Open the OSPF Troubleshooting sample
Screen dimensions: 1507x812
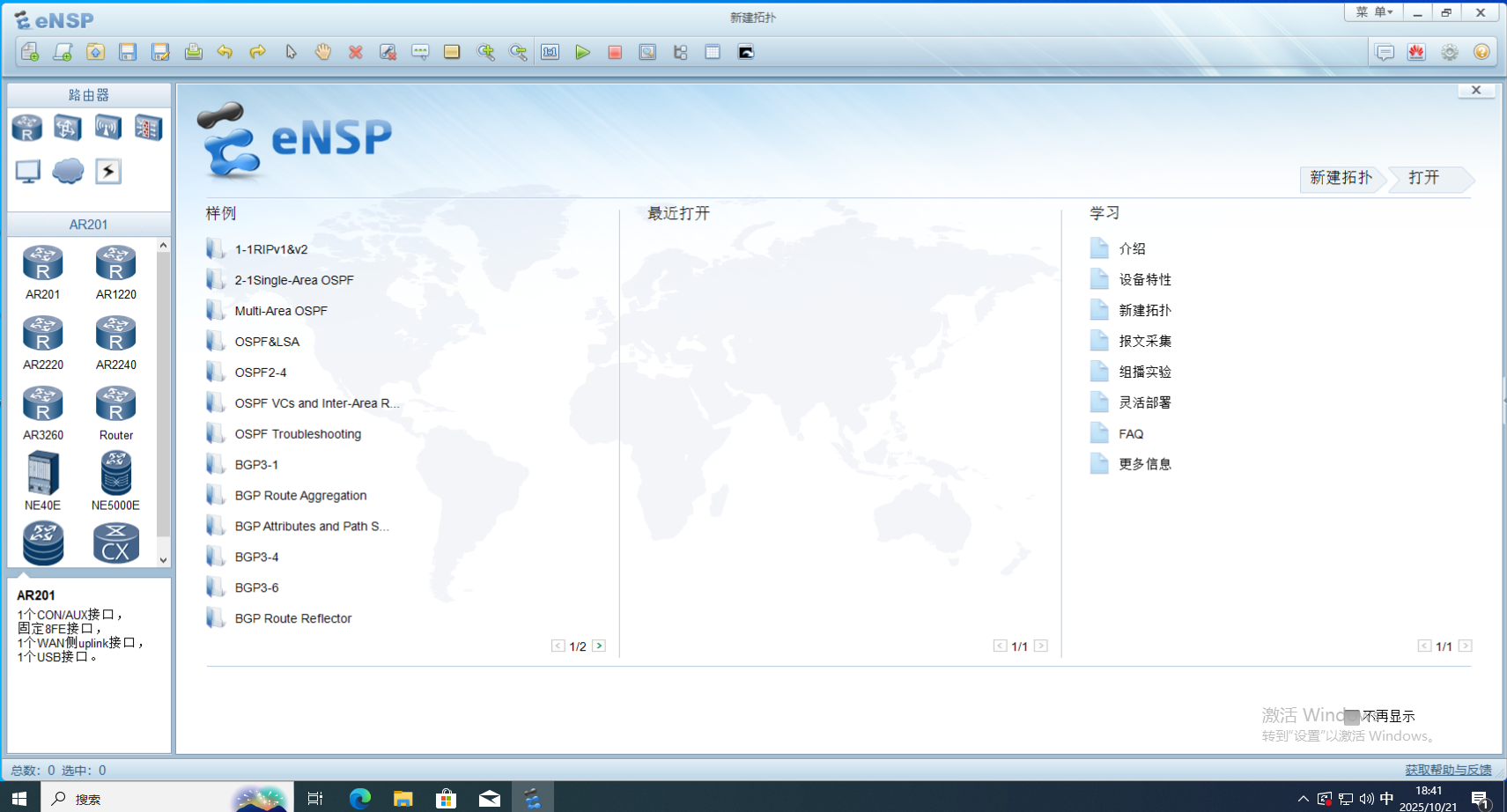click(298, 434)
